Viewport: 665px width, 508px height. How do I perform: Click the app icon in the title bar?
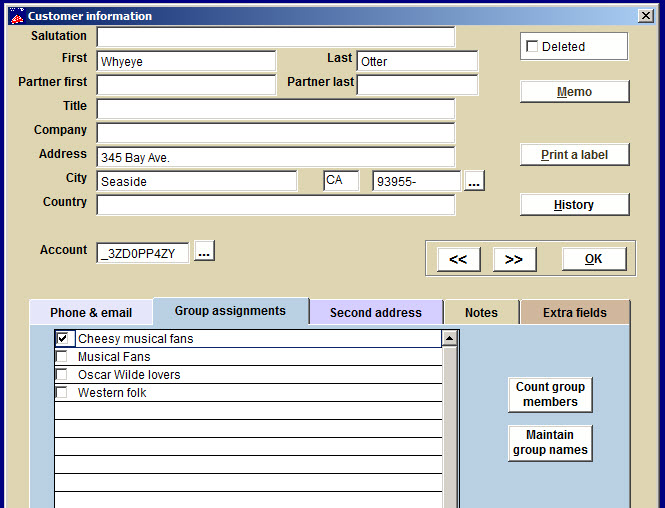point(17,16)
